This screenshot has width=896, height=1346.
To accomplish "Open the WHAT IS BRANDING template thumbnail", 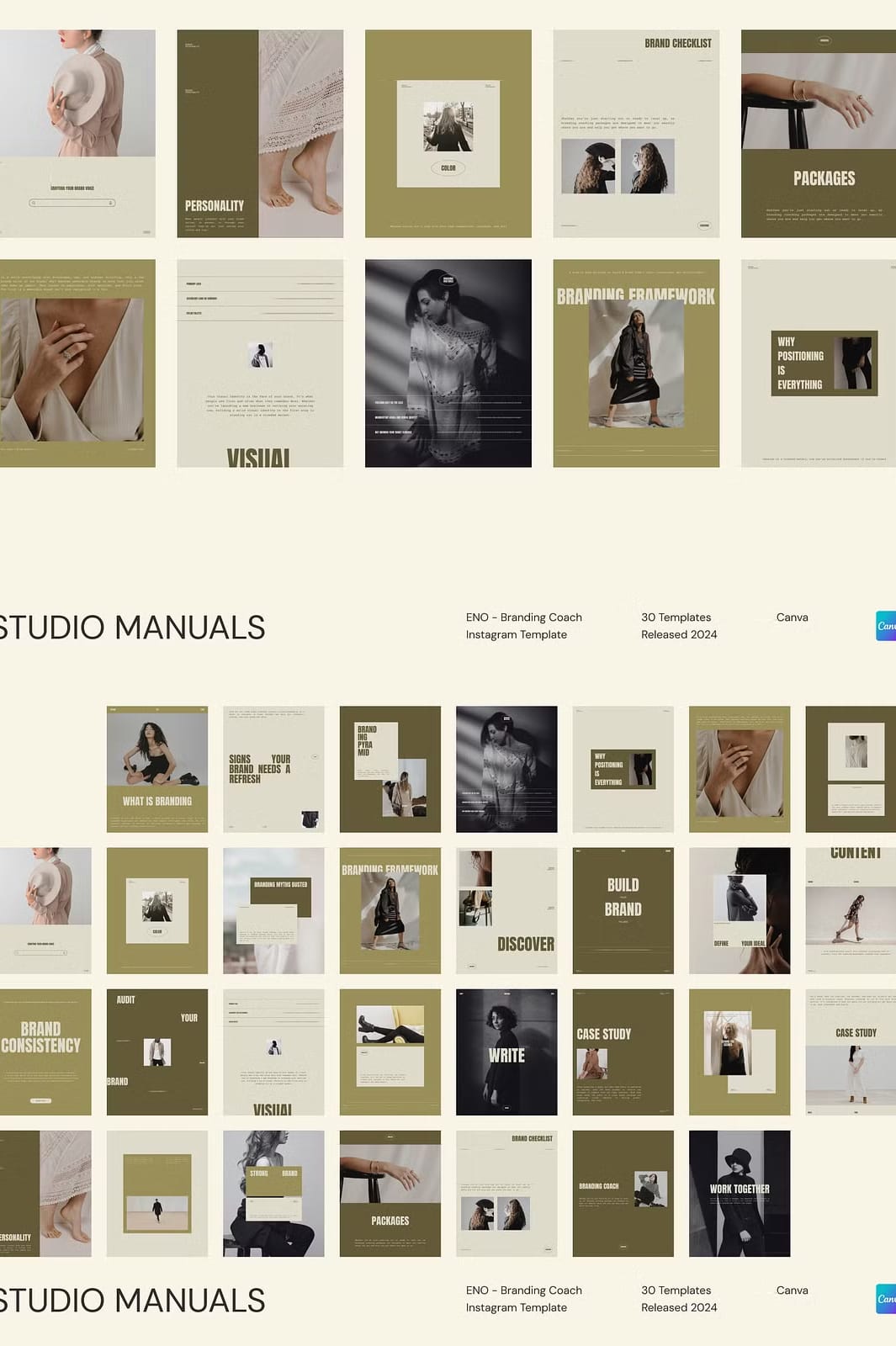I will pyautogui.click(x=156, y=769).
